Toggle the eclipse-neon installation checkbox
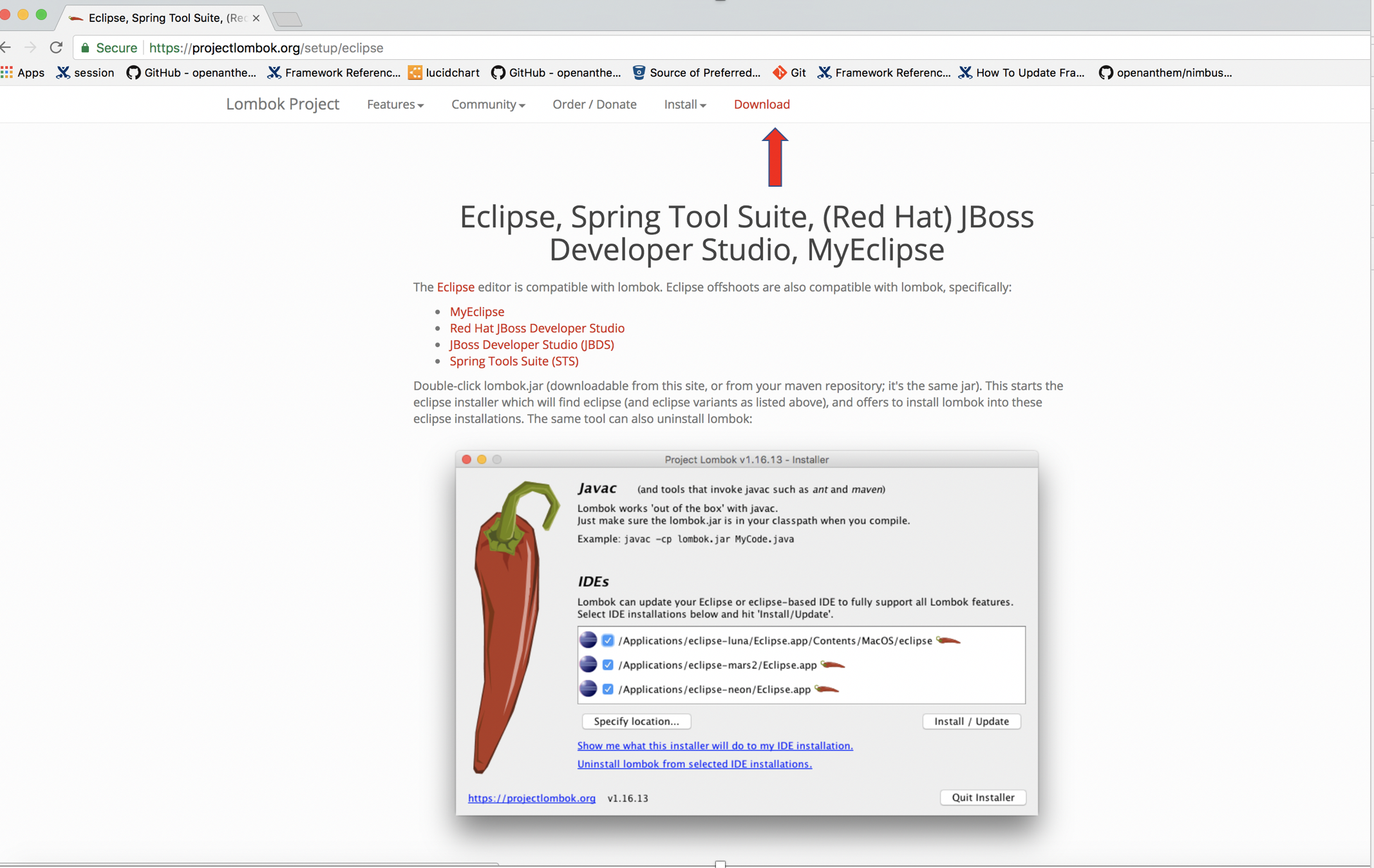Image resolution: width=1374 pixels, height=868 pixels. [x=607, y=689]
